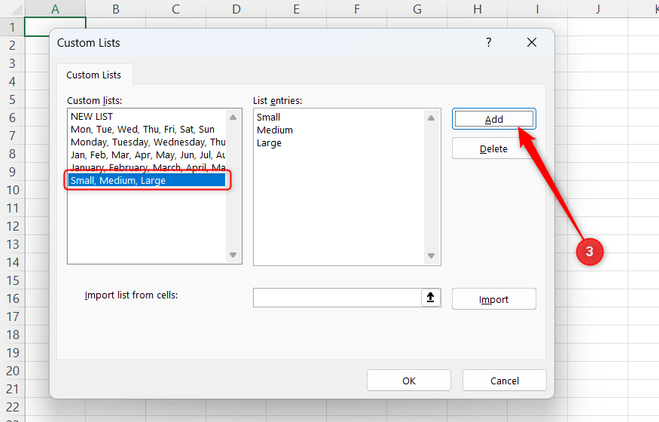Confirm the dialog with OK
This screenshot has width=659, height=422.
click(x=409, y=381)
